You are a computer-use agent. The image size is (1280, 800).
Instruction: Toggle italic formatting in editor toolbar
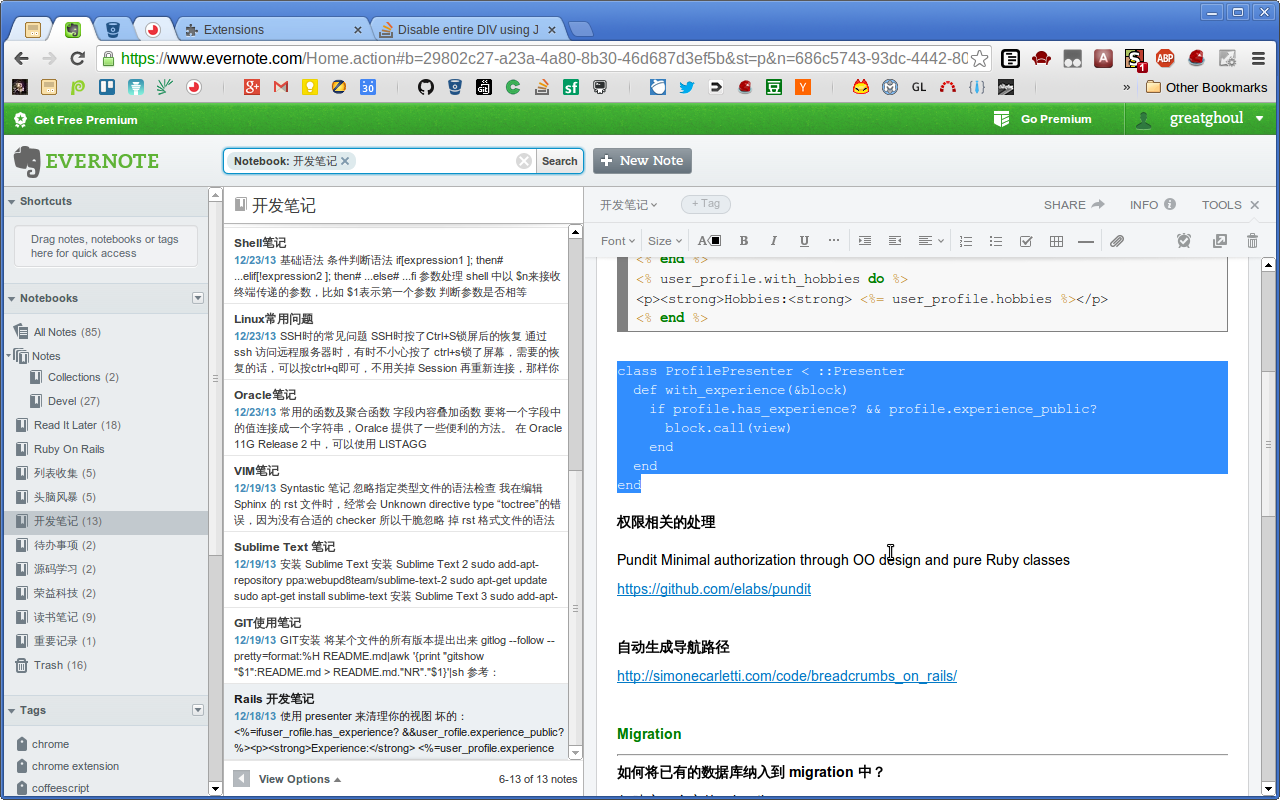(x=773, y=241)
